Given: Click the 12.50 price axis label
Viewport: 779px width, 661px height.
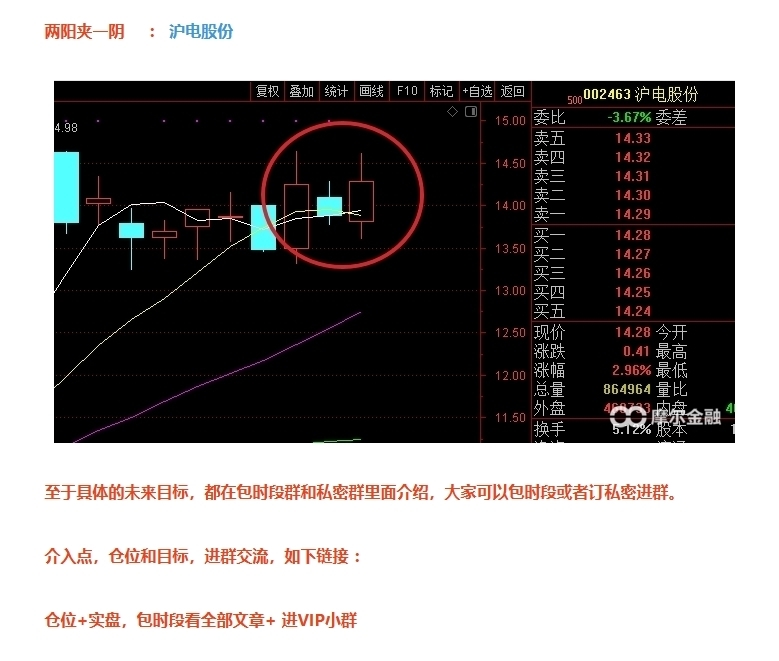Looking at the screenshot, I should pos(510,333).
